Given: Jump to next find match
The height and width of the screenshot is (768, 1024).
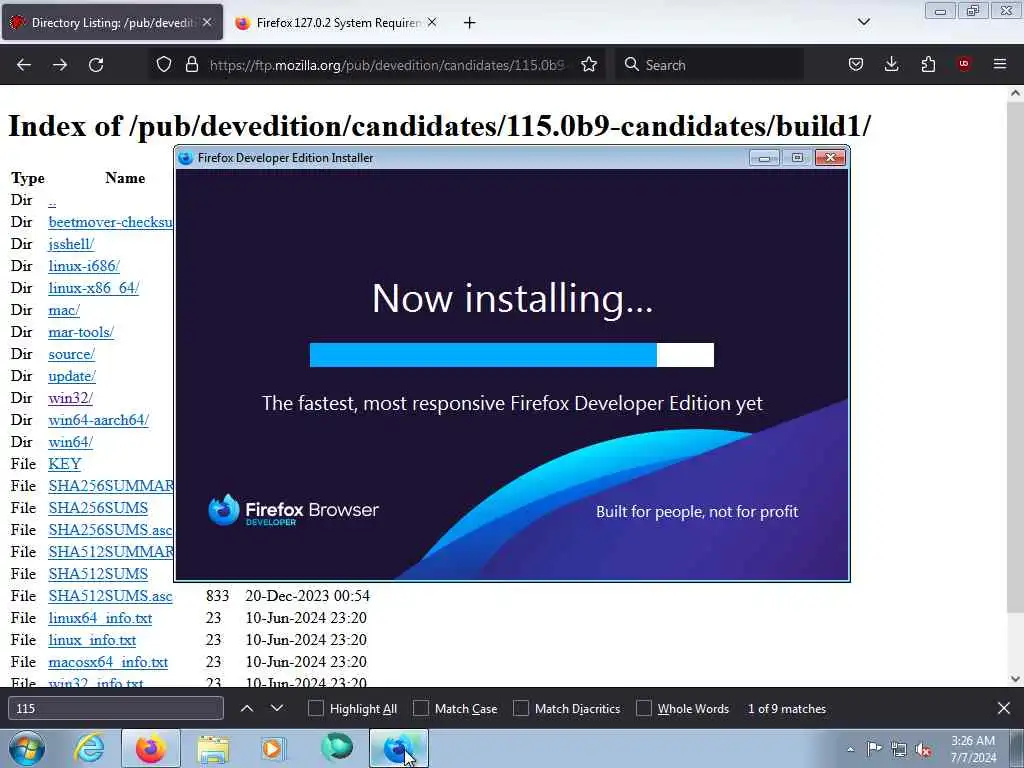Looking at the screenshot, I should pos(277,708).
